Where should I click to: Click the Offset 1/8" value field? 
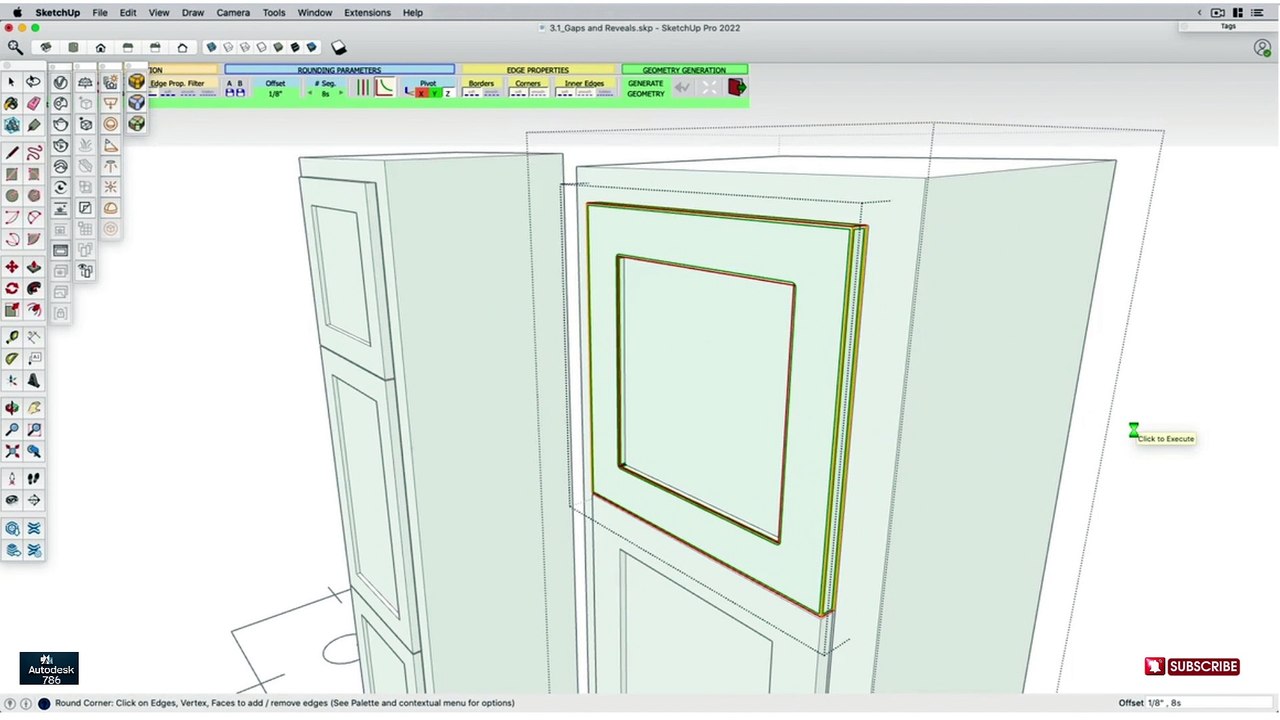coord(275,94)
